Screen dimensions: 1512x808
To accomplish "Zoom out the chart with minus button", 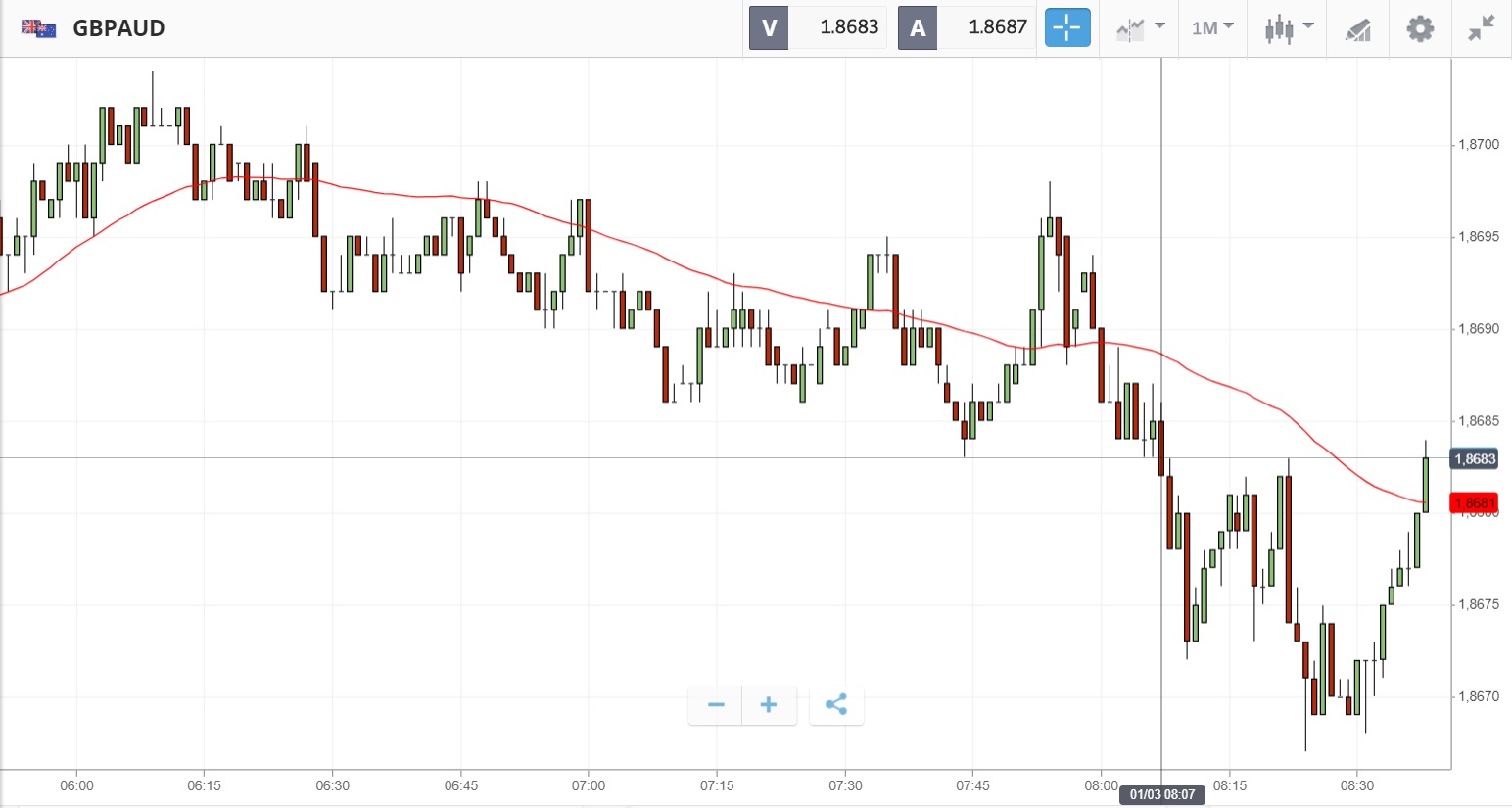I will click(x=716, y=705).
